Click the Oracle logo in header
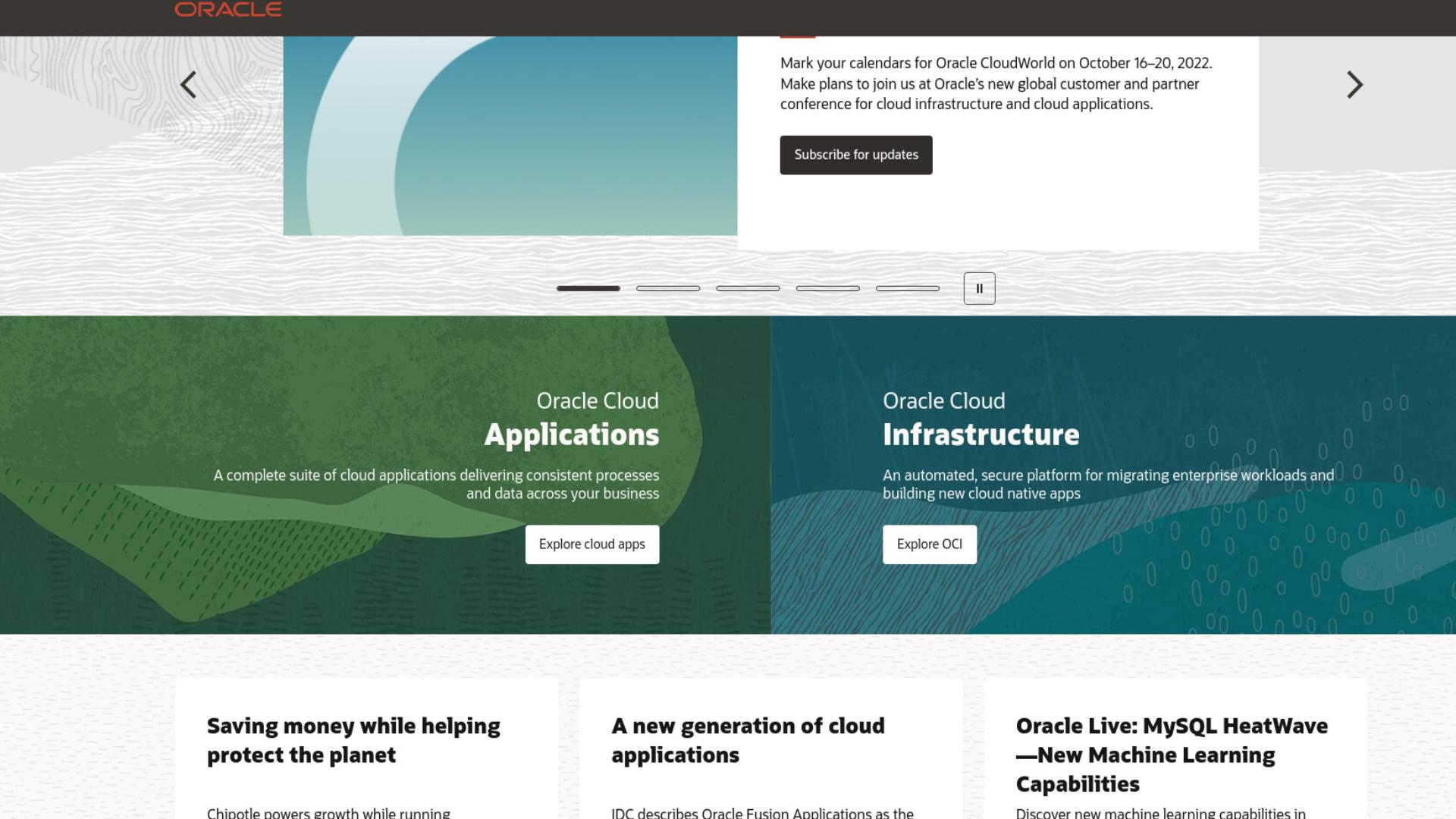Viewport: 1456px width, 819px height. coord(228,8)
